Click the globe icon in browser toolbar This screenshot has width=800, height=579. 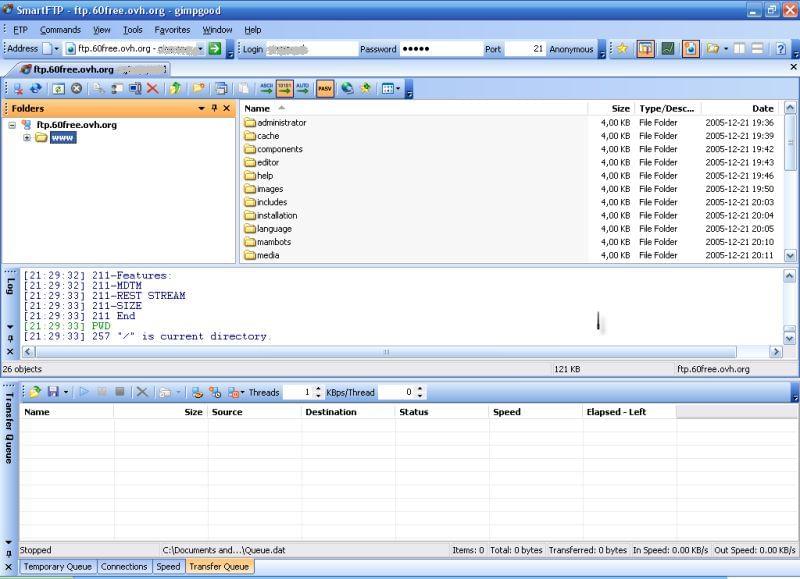click(x=347, y=89)
